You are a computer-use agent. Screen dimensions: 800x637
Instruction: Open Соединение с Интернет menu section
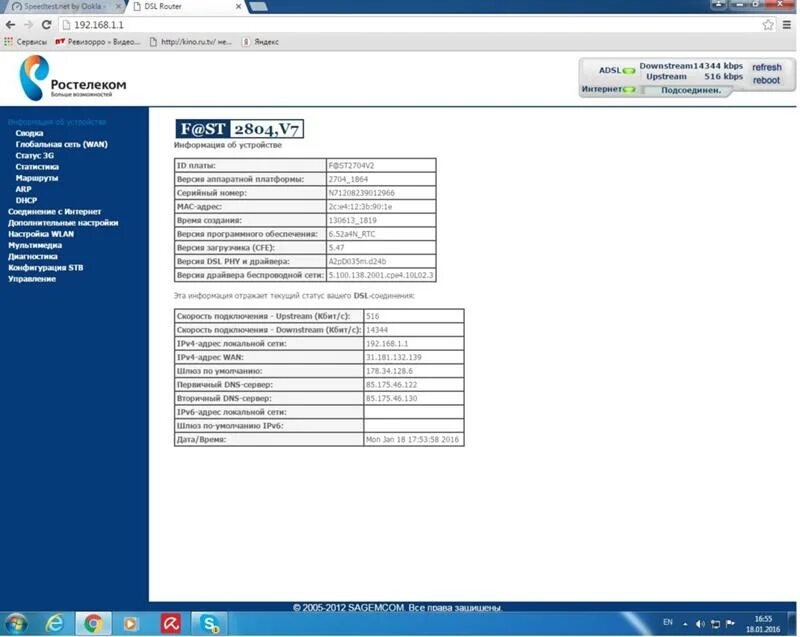(54, 212)
